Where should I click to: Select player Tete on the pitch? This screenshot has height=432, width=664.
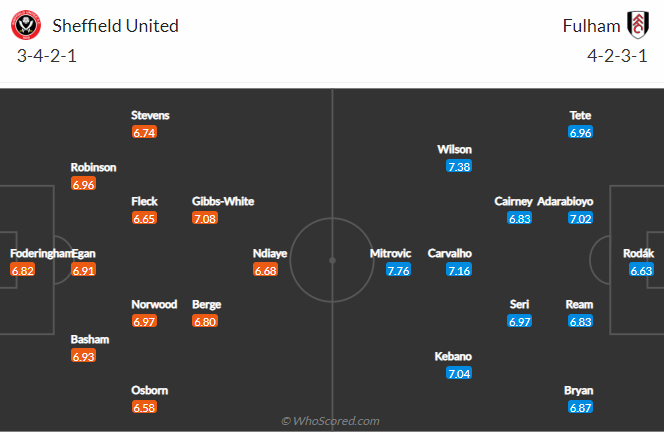[x=580, y=115]
